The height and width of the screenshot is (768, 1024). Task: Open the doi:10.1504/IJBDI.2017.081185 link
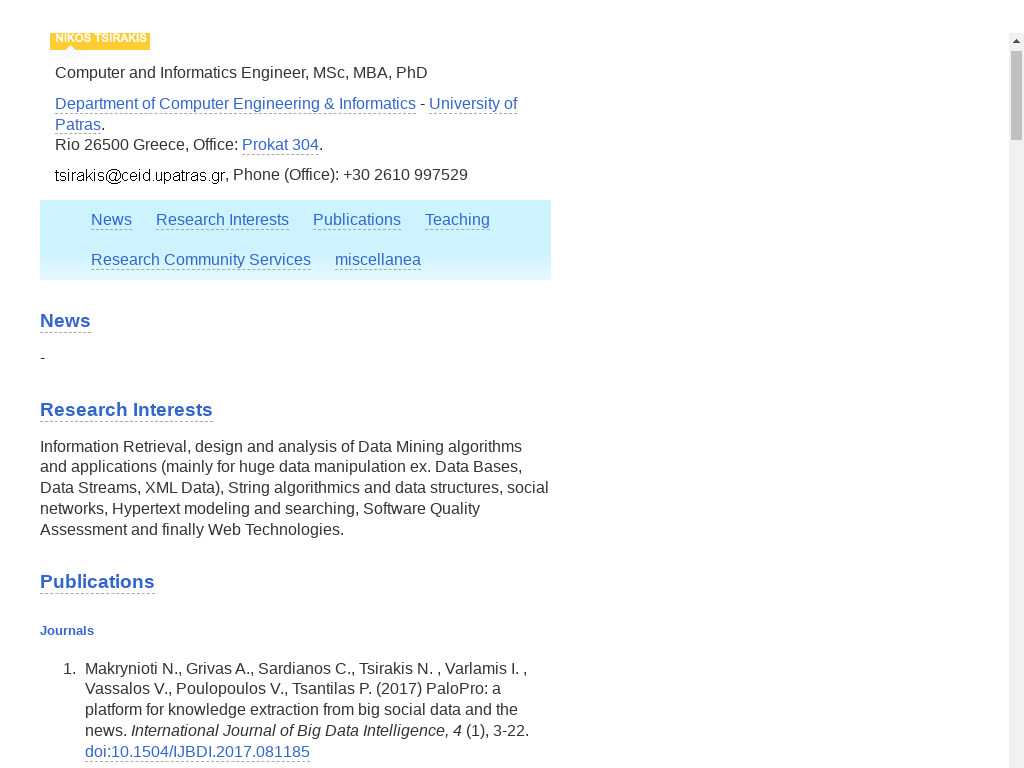click(x=197, y=752)
